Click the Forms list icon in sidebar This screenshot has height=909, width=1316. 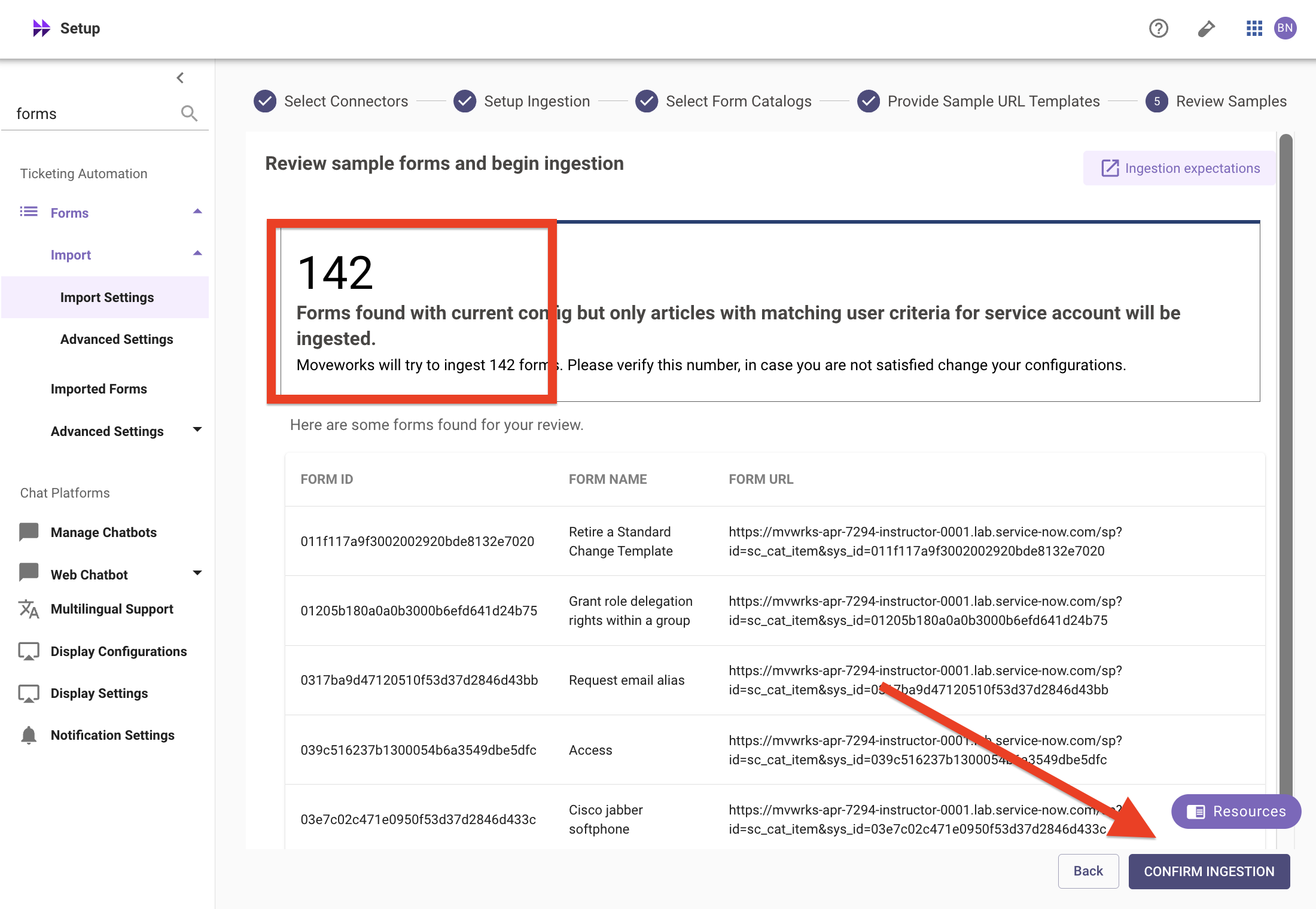click(x=29, y=212)
